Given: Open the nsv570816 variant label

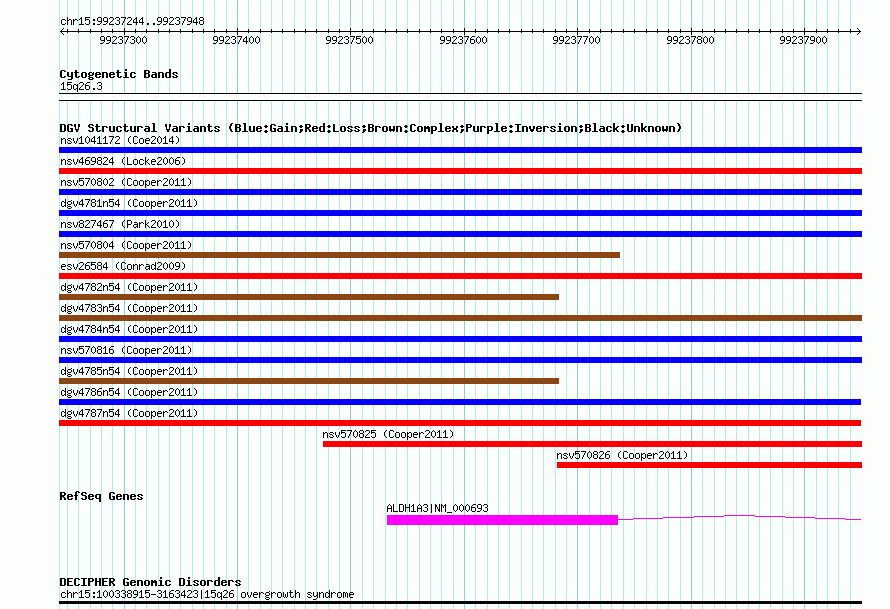Looking at the screenshot, I should tap(125, 350).
